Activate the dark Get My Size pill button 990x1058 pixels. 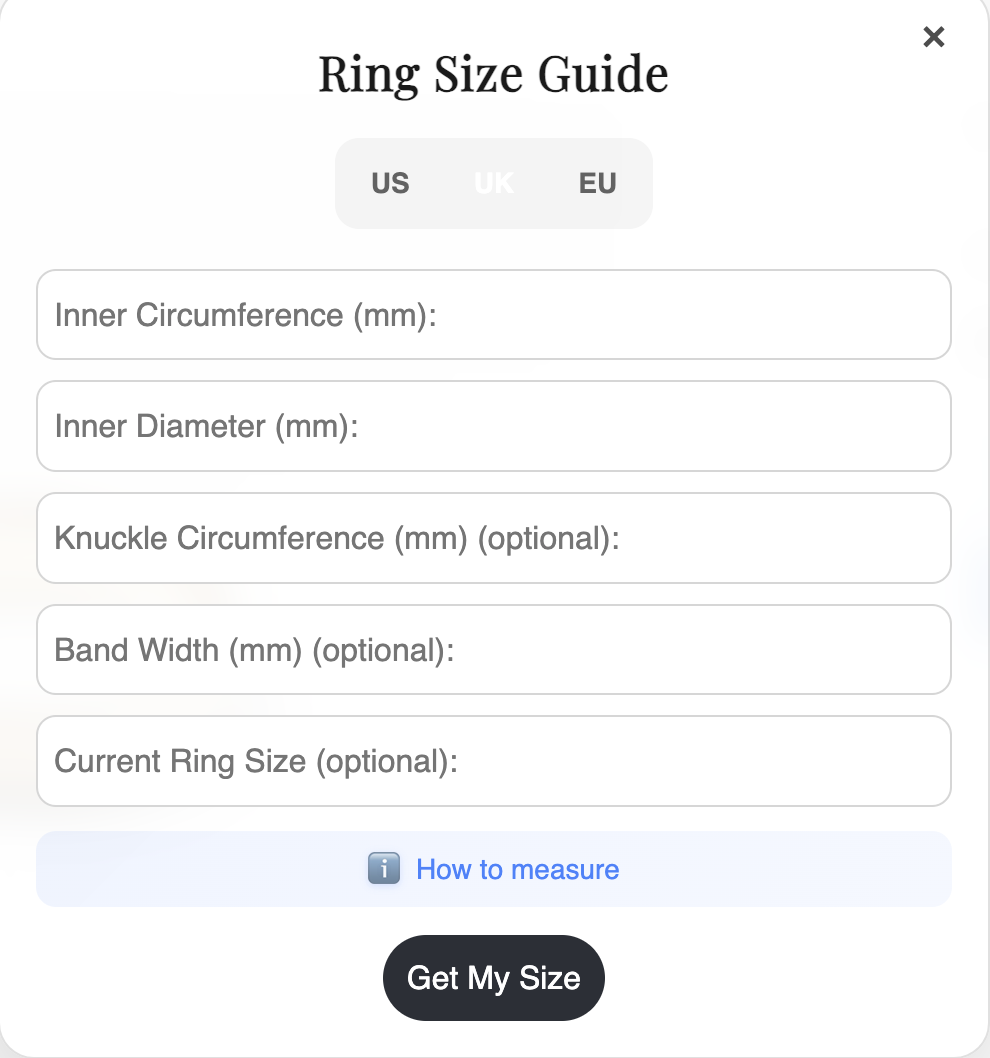pyautogui.click(x=493, y=977)
